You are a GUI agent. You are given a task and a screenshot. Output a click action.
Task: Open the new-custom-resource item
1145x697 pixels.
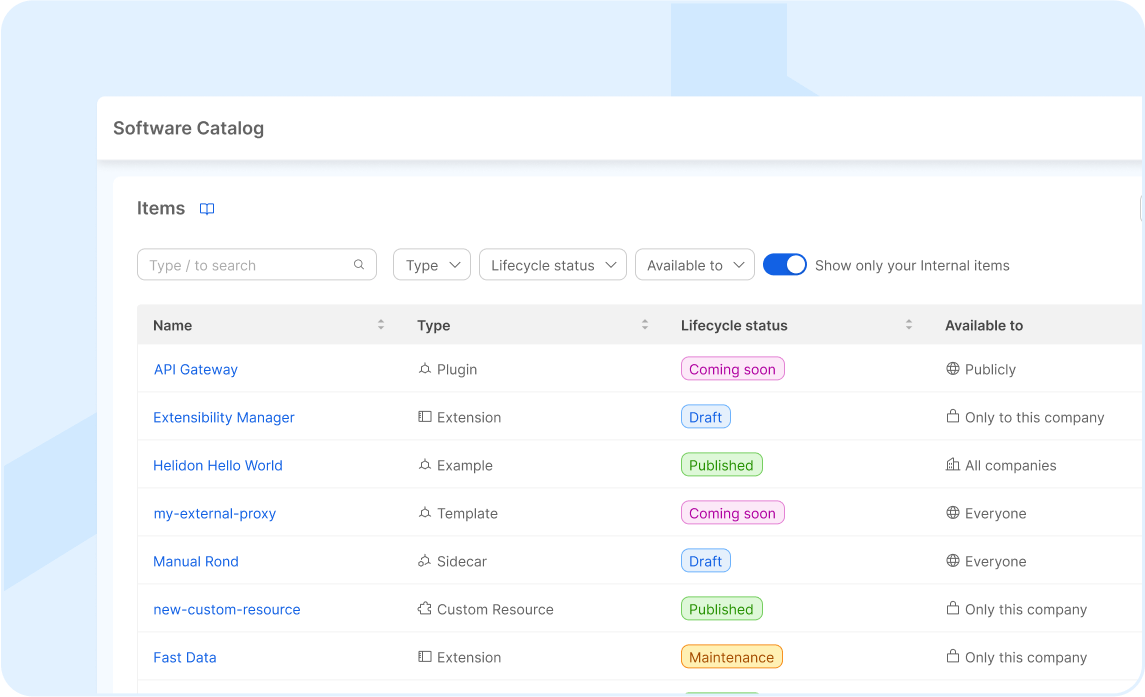click(x=226, y=609)
